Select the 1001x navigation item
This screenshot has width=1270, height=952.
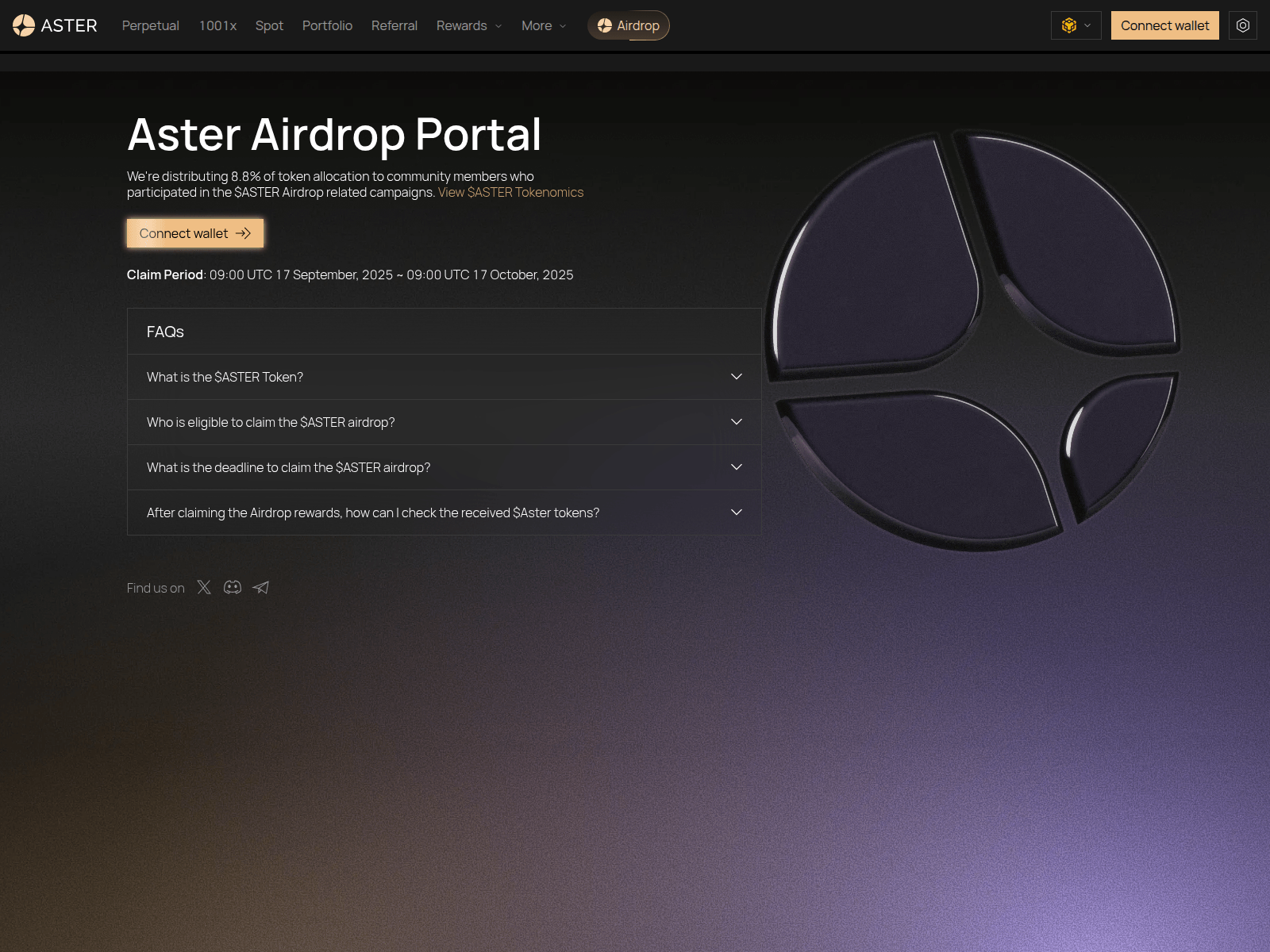coord(218,25)
